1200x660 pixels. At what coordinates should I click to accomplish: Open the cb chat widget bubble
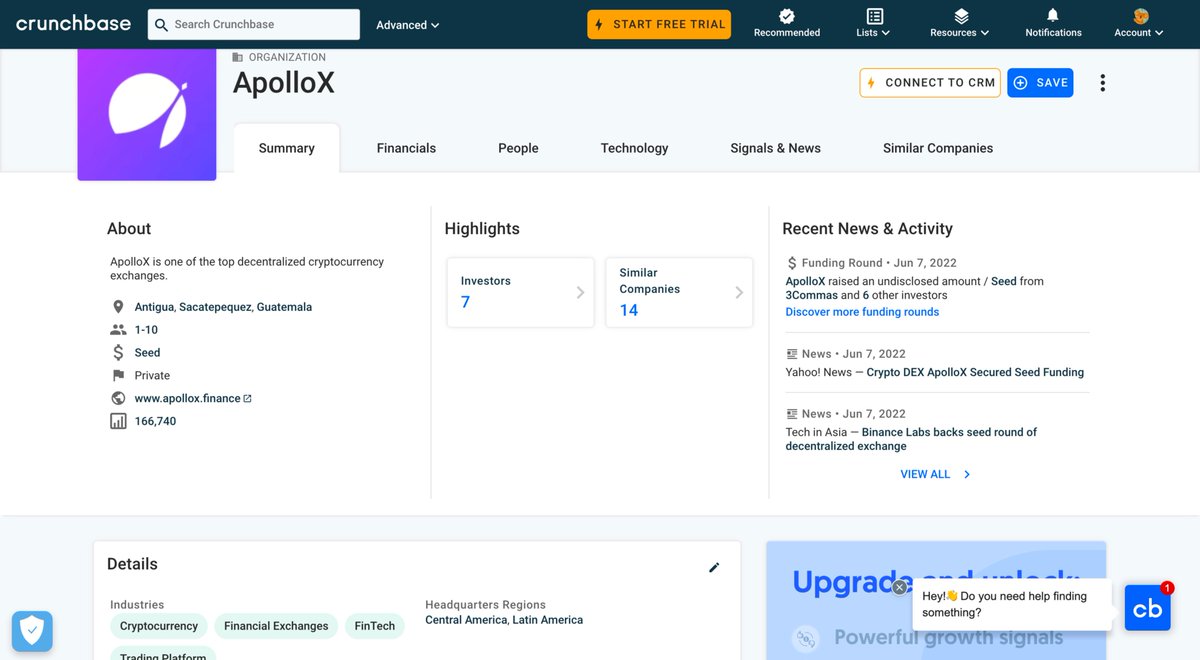coord(1147,607)
